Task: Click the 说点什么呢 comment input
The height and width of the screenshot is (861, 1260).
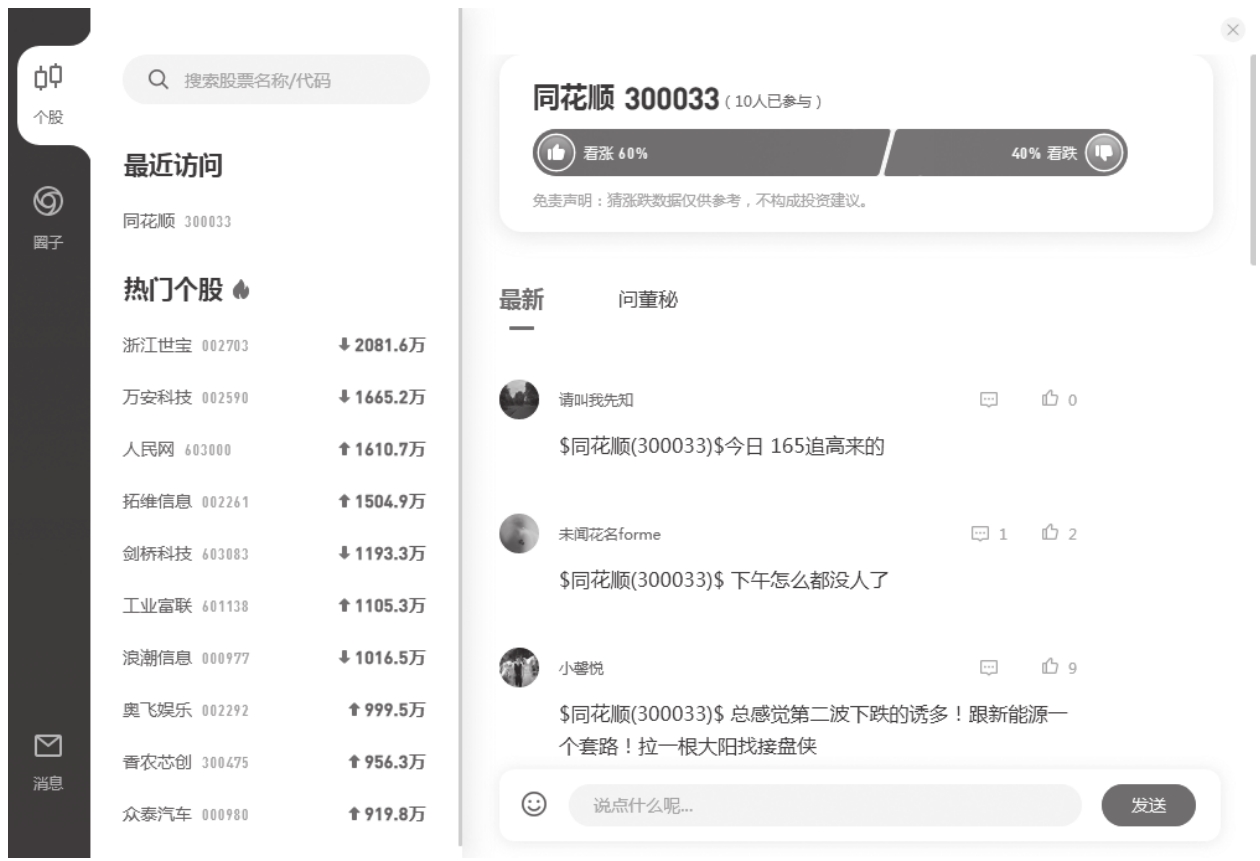Action: tap(825, 805)
